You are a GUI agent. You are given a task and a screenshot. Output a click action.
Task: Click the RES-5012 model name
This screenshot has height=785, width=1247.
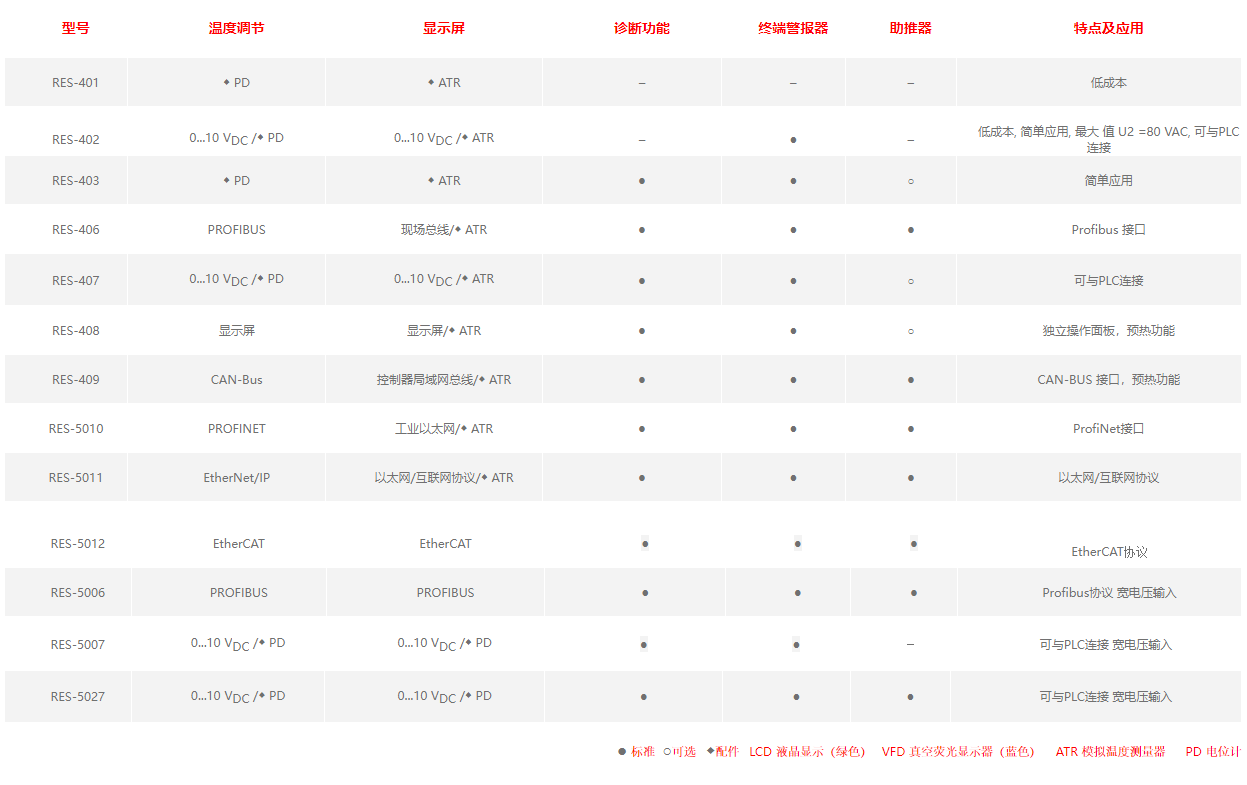click(77, 544)
